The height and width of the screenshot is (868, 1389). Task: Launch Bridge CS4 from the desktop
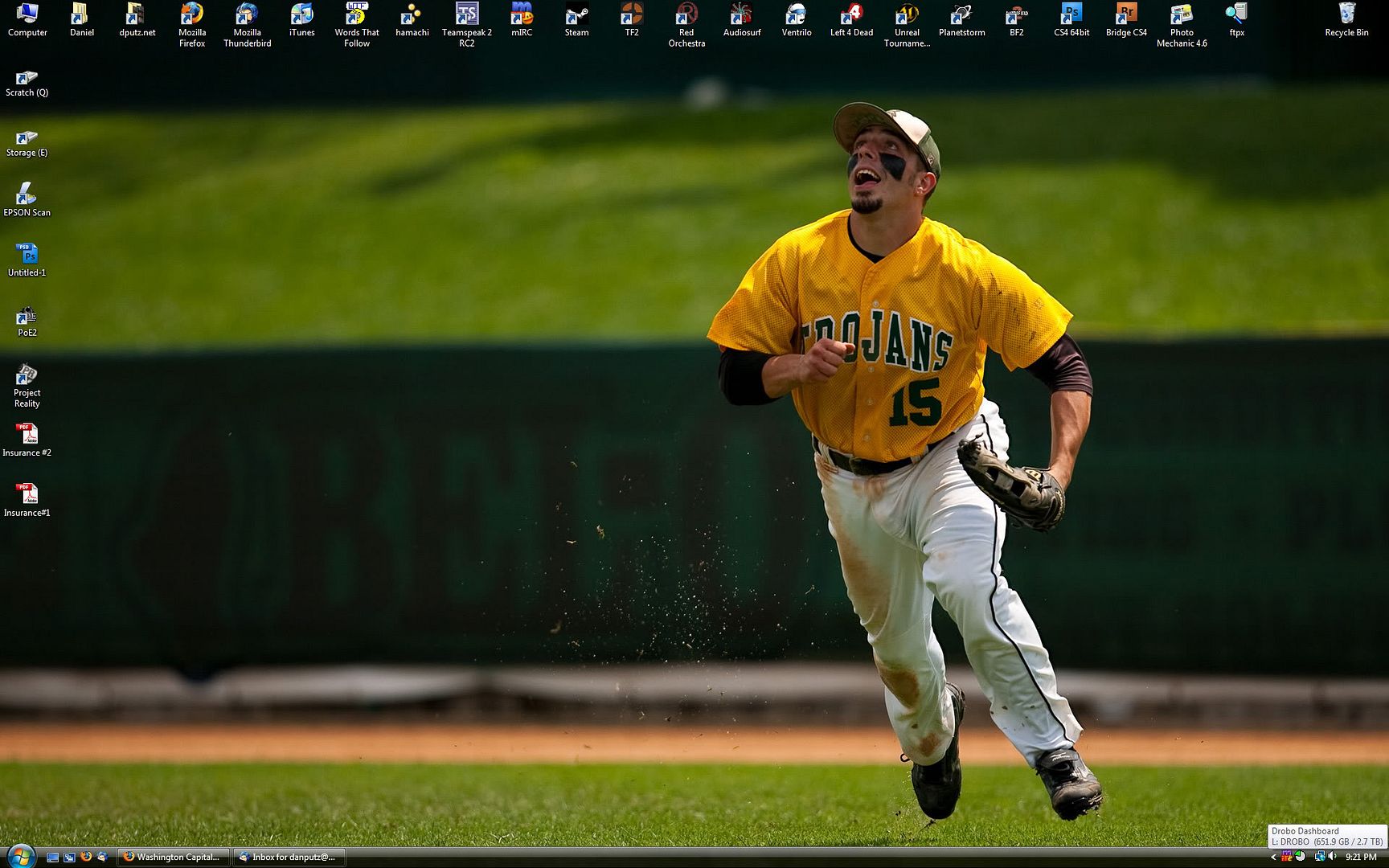(x=1126, y=14)
